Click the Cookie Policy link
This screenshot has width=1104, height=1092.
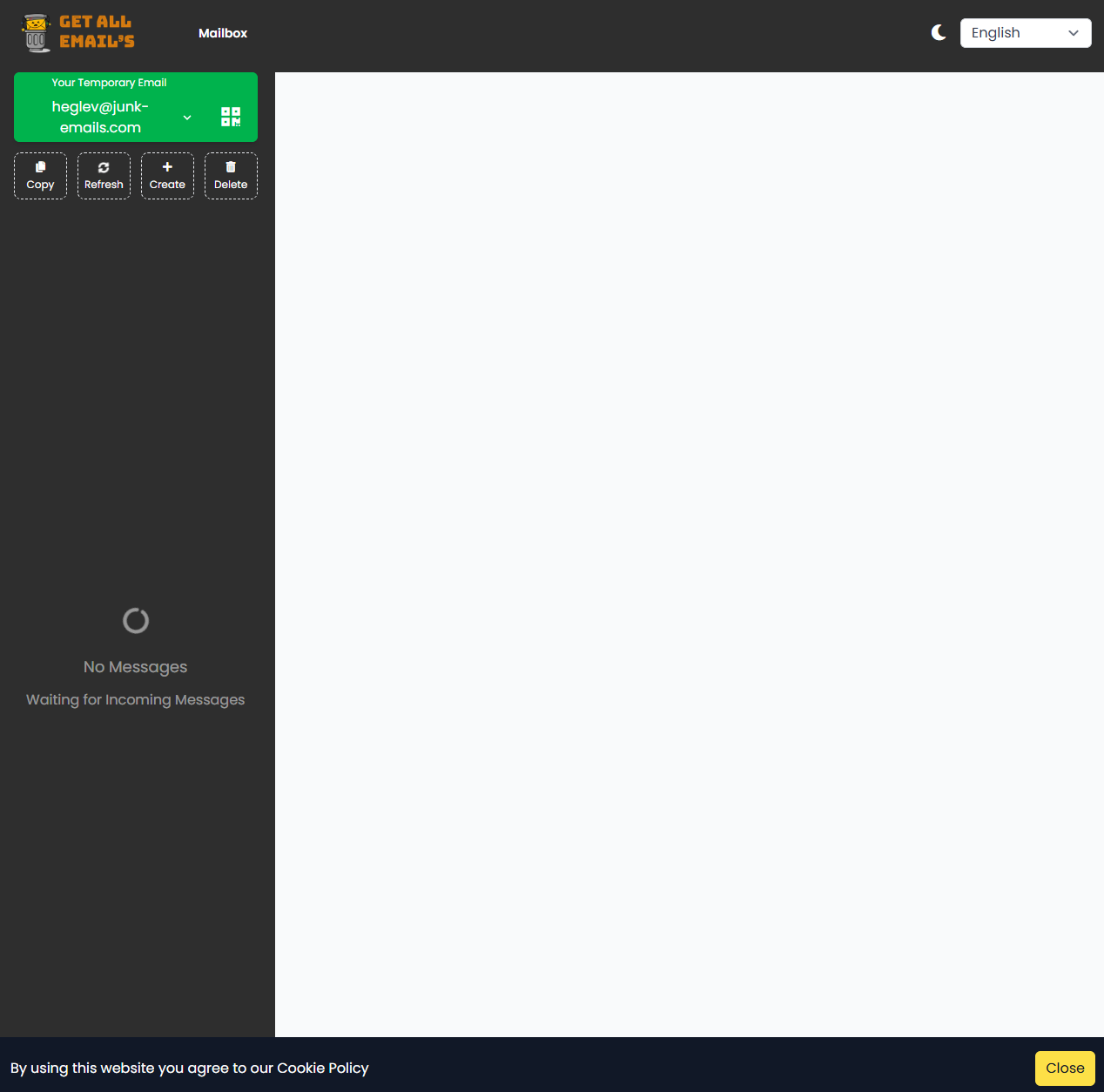(323, 1068)
